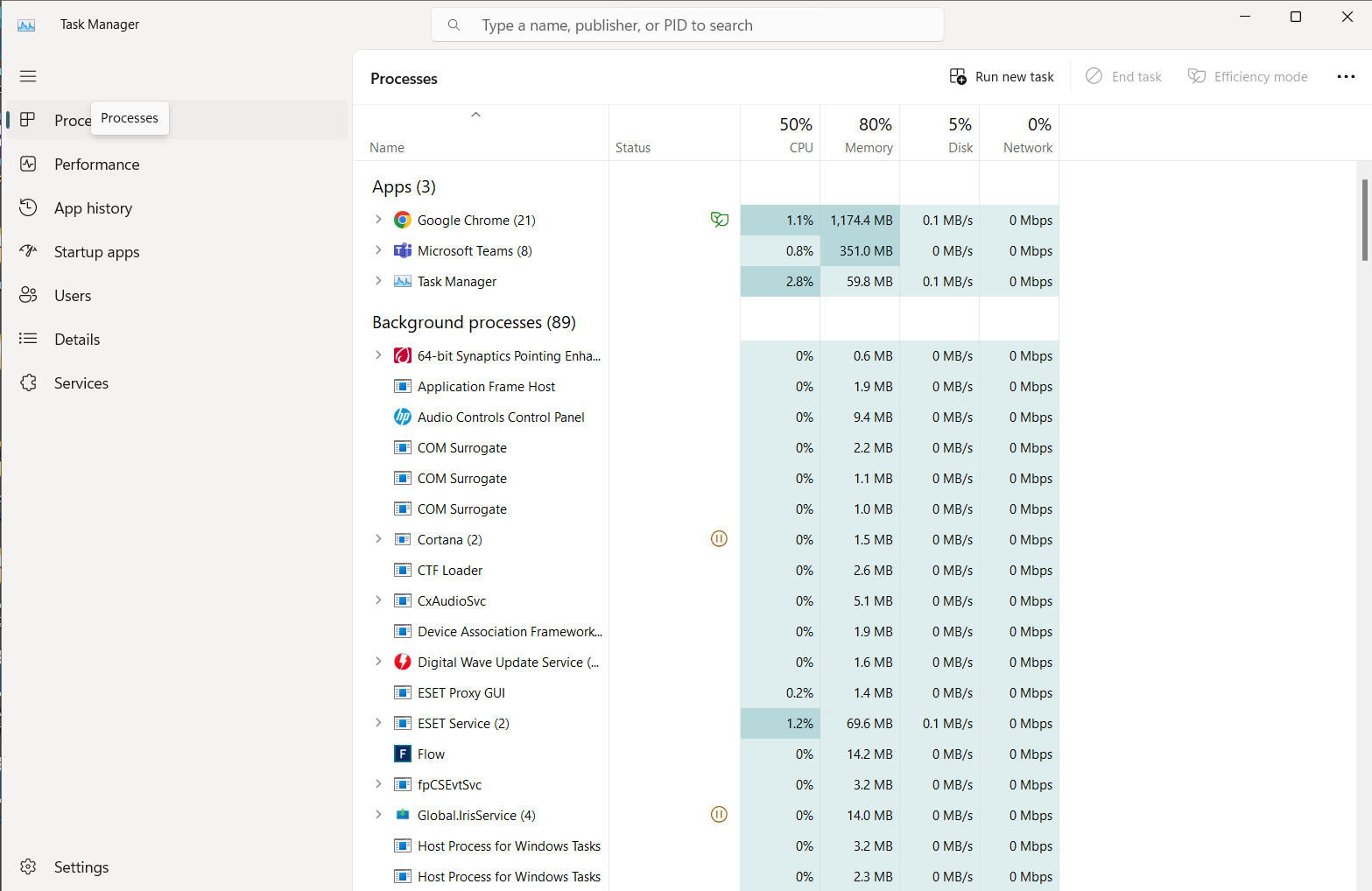Click the search magnifier icon
Viewport: 1372px width, 891px height.
pos(454,25)
